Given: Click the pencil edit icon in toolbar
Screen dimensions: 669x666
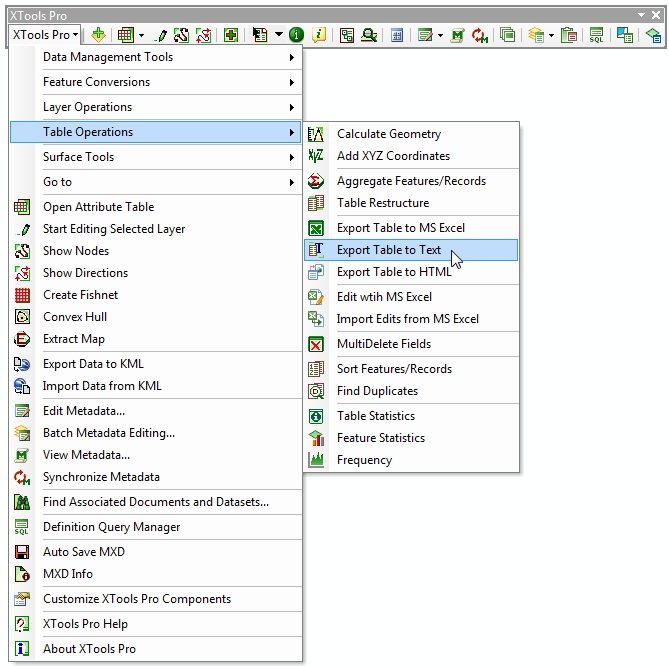Looking at the screenshot, I should point(161,35).
